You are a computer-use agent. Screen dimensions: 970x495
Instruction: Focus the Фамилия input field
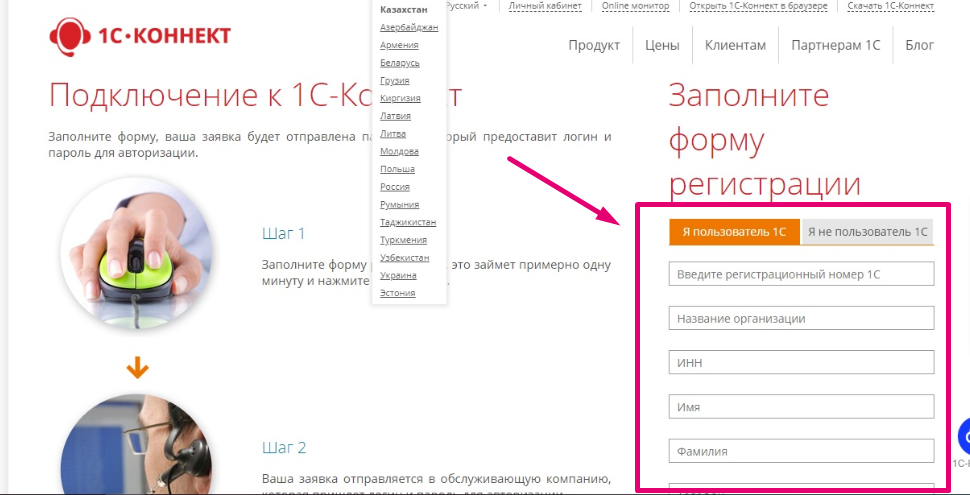(x=801, y=451)
